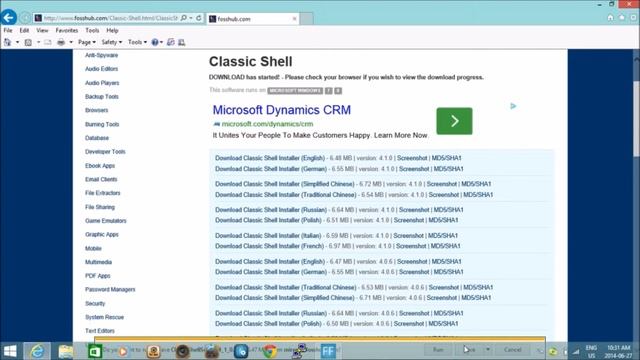Open the Tools menu in menu bar
640x360 pixels.
pos(92,31)
